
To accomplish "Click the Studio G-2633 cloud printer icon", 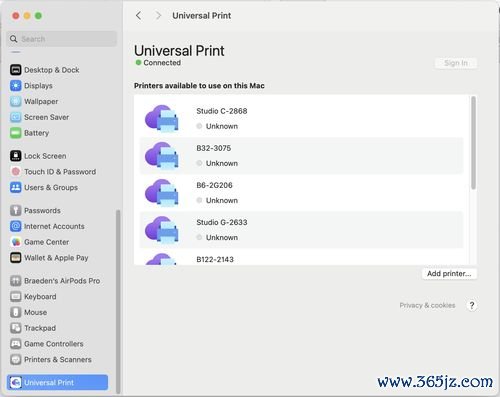I will pyautogui.click(x=162, y=229).
